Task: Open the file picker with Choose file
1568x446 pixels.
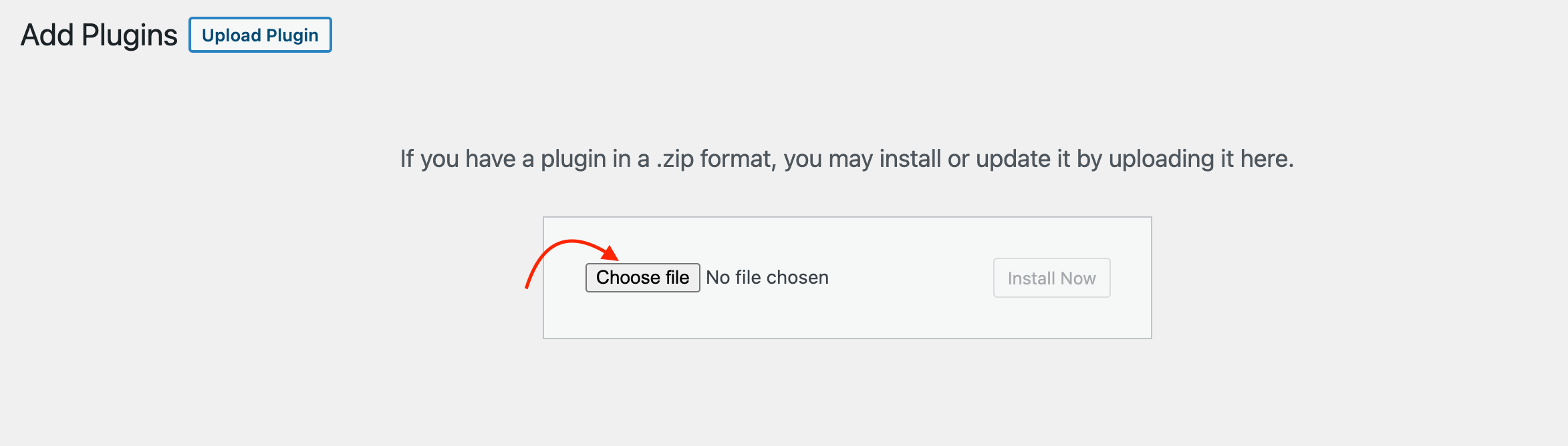Action: 642,278
